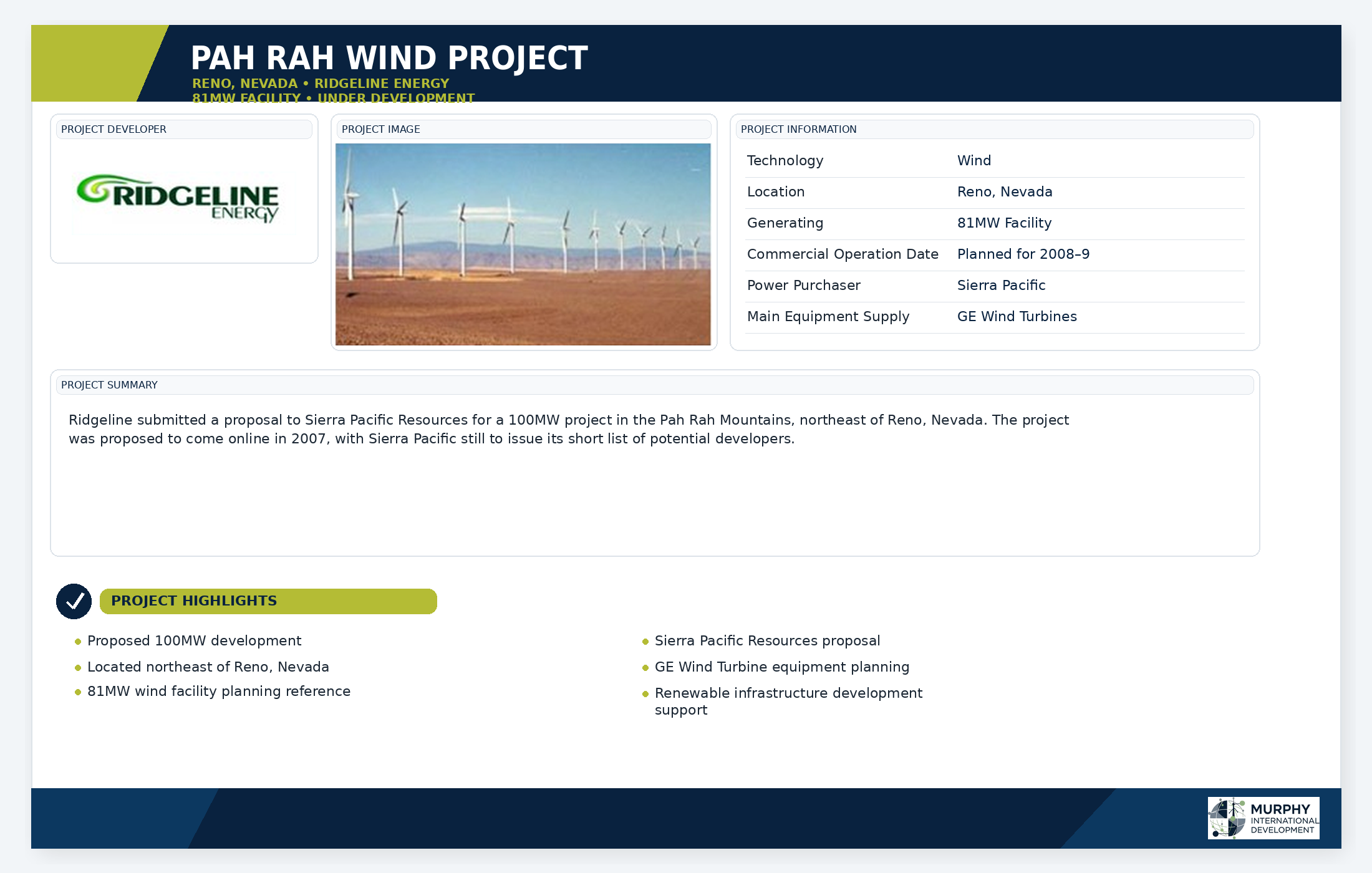Select the Pah Rah Wind Project title
1372x873 pixels.
(x=389, y=58)
